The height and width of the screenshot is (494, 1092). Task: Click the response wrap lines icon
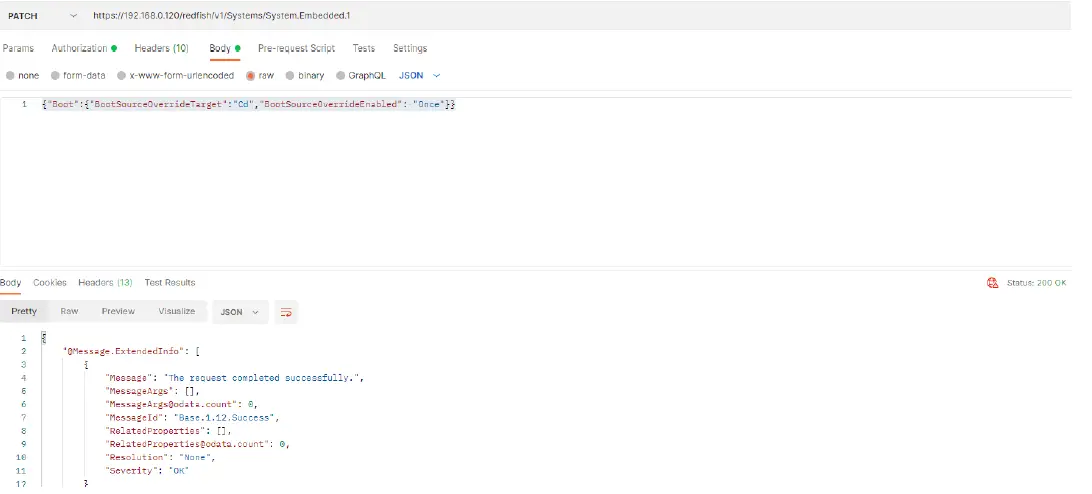pyautogui.click(x=286, y=312)
